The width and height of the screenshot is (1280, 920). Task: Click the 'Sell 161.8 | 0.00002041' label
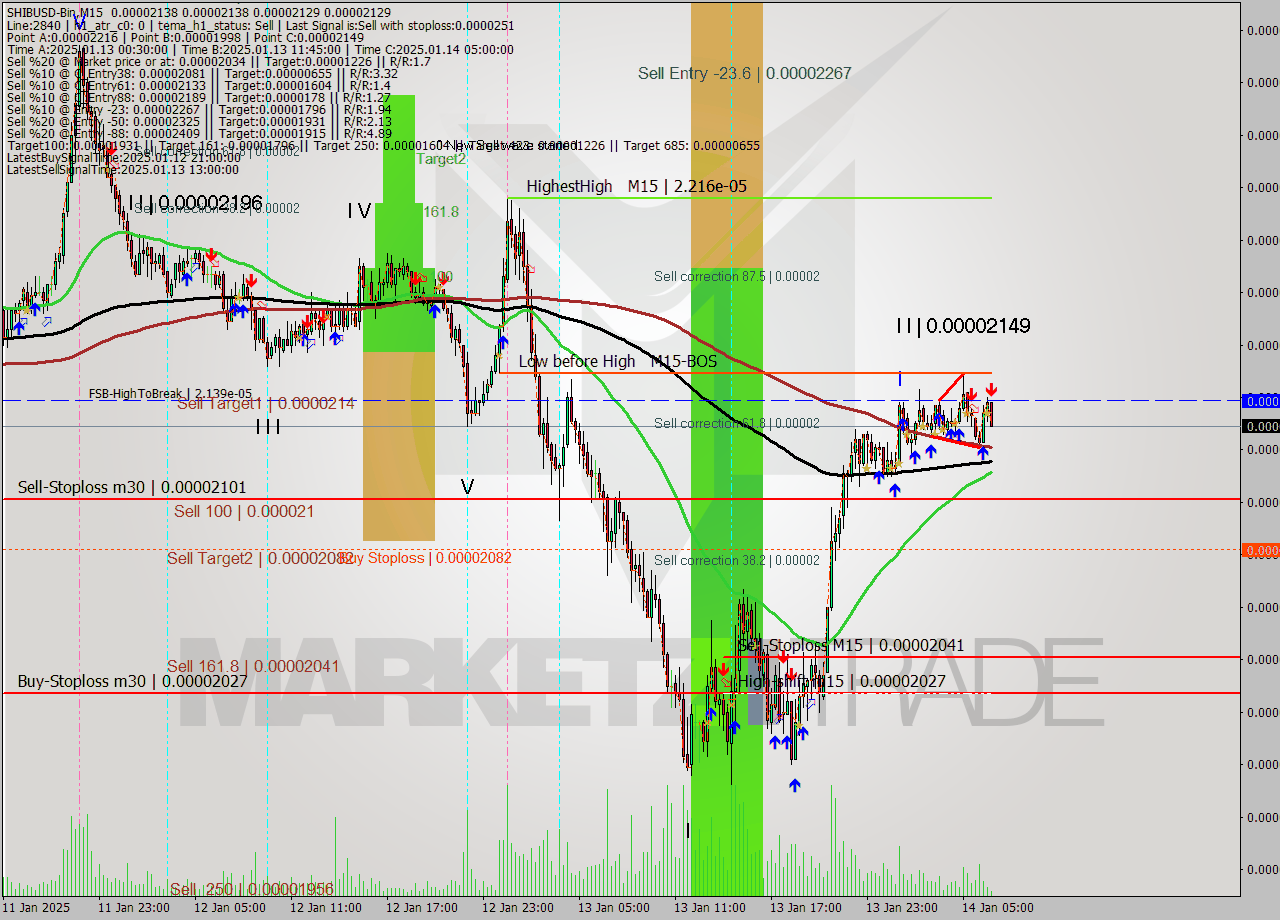pyautogui.click(x=253, y=666)
